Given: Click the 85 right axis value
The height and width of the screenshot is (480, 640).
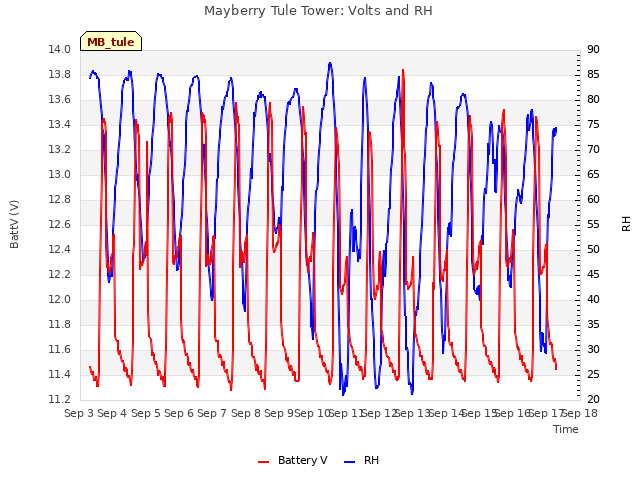Looking at the screenshot, I should click(x=593, y=75).
